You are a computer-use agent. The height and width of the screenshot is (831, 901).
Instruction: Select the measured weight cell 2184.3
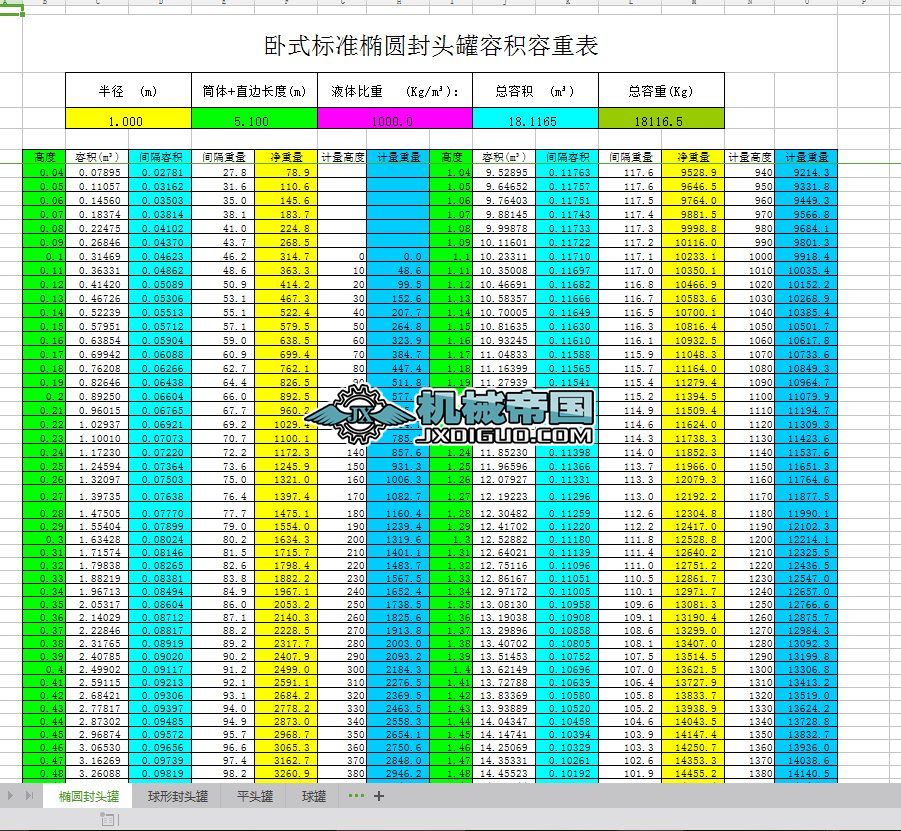[x=398, y=669]
